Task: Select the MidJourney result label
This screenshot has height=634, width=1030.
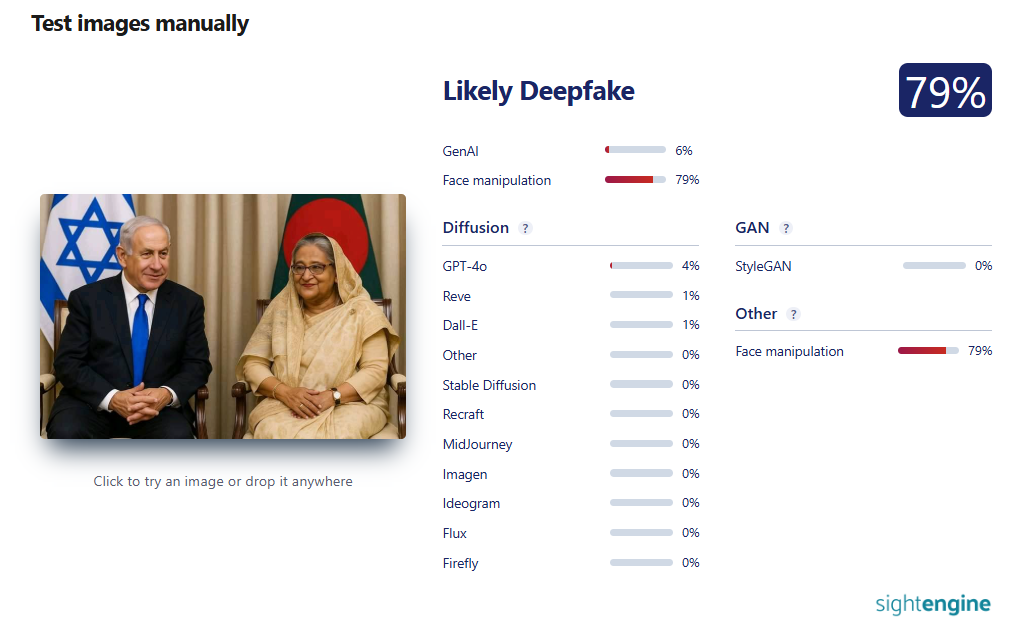Action: [478, 445]
